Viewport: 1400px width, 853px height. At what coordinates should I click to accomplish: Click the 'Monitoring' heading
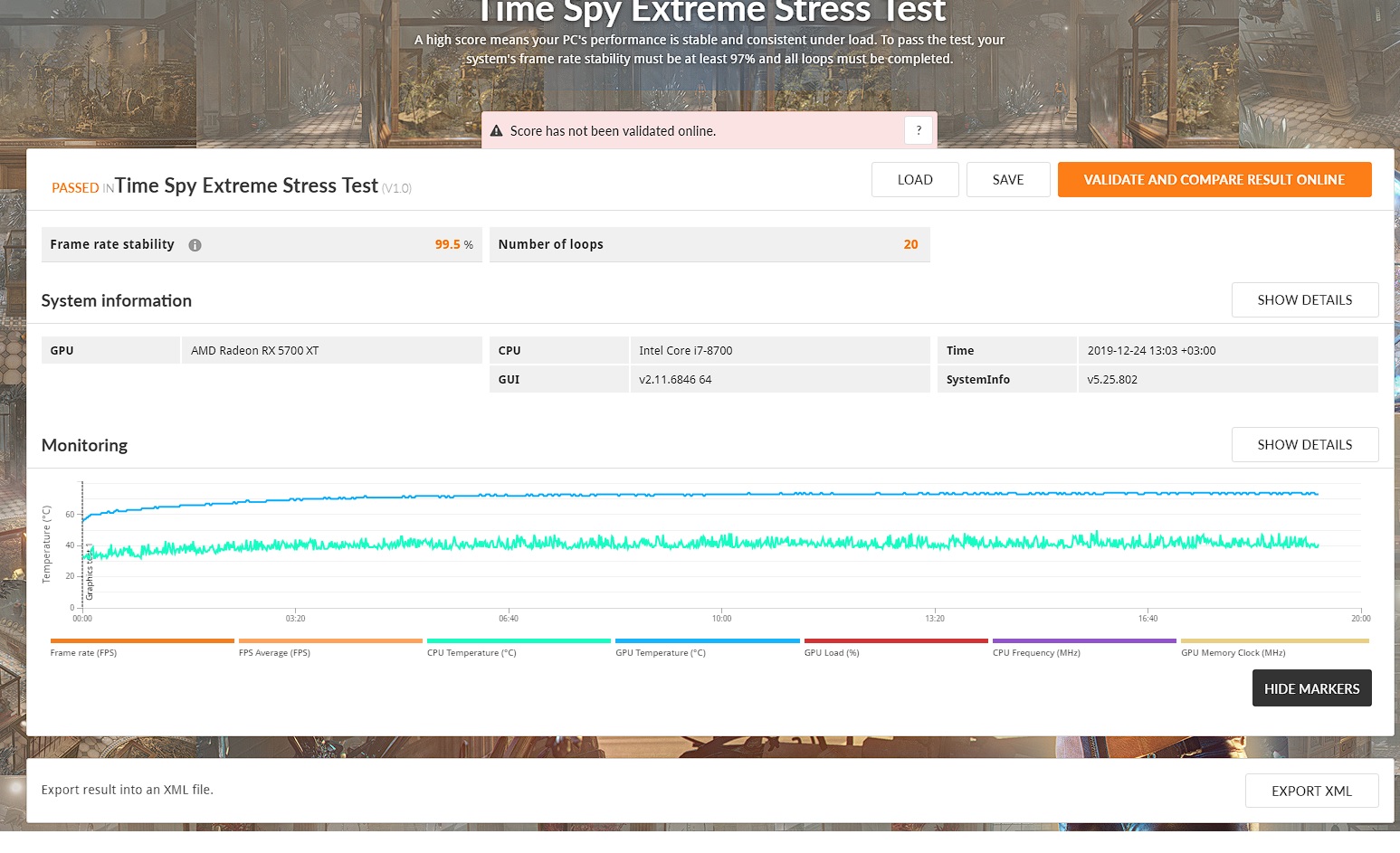tap(84, 445)
